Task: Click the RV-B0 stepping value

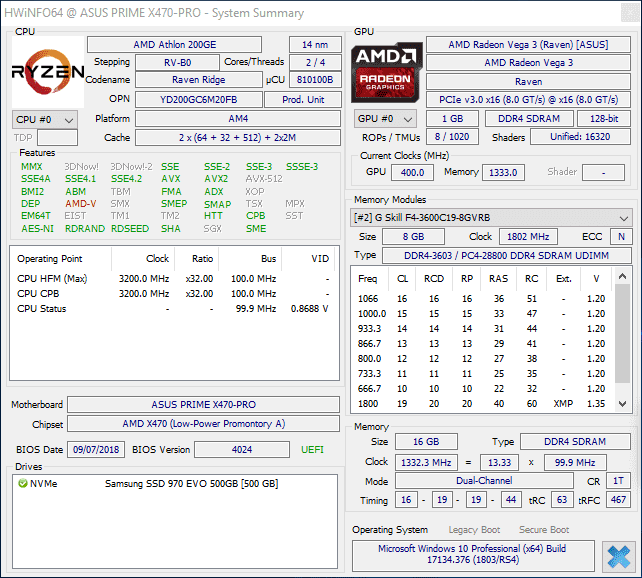Action: 177,63
